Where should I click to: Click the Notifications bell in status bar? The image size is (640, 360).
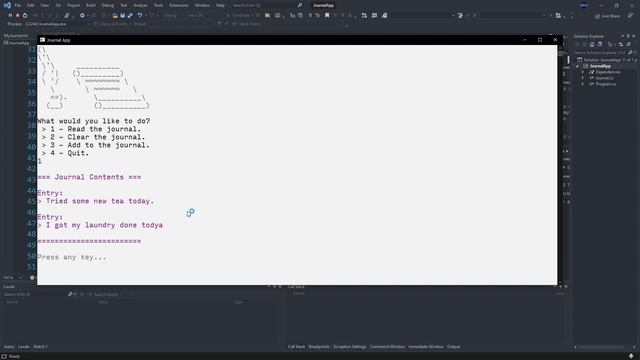[x=631, y=356]
